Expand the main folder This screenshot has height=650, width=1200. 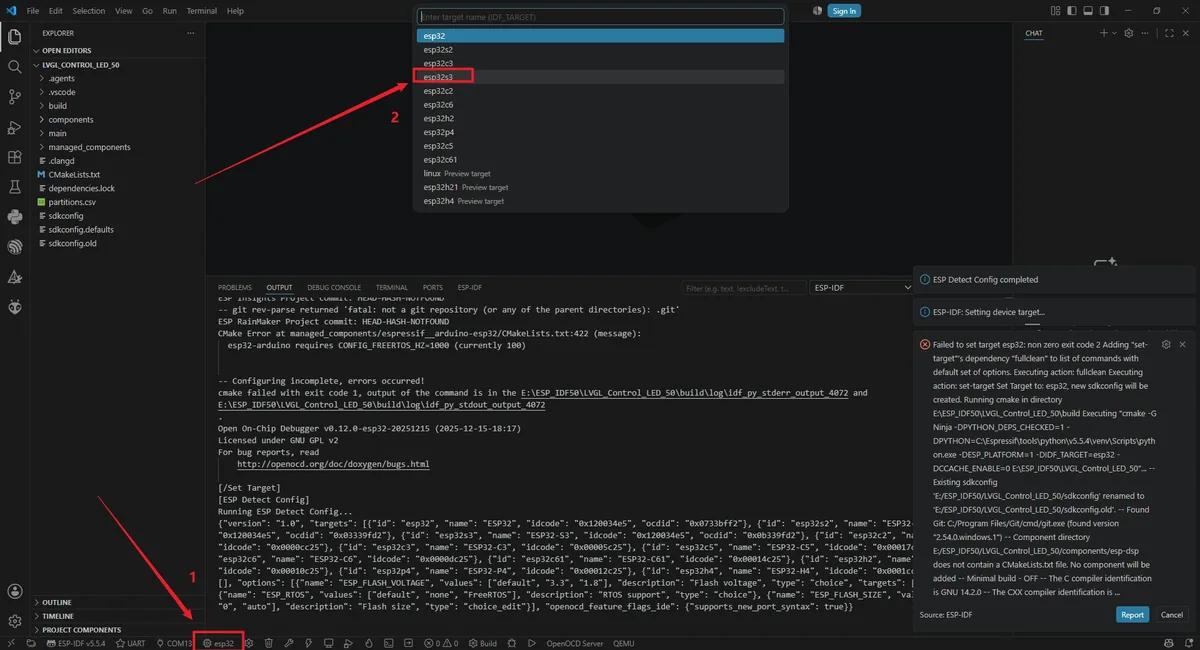[x=58, y=133]
